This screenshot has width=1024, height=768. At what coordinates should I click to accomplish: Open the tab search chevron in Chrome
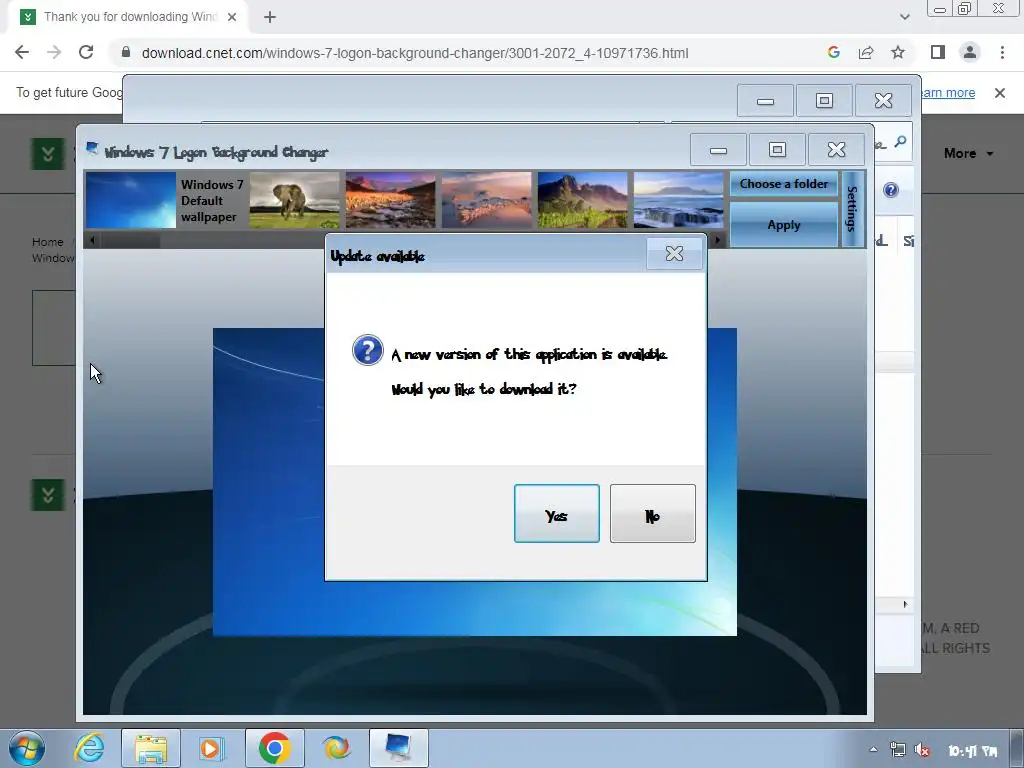904,17
